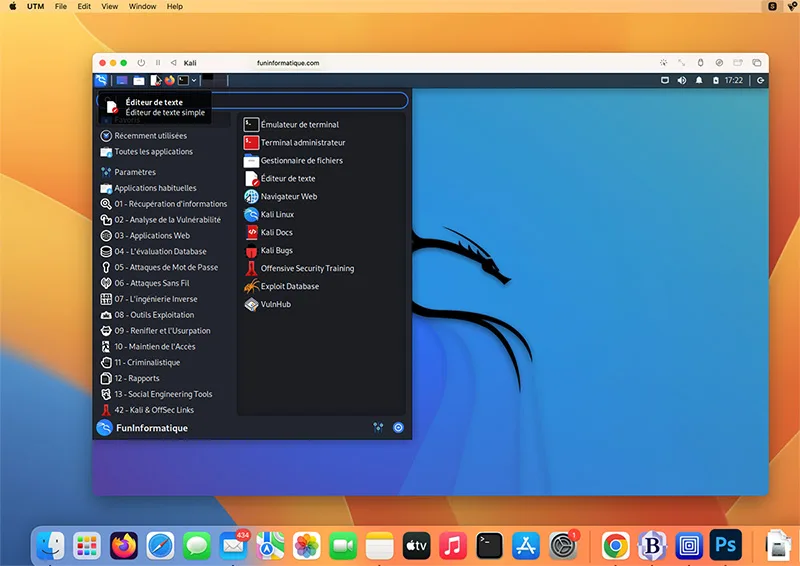
Task: Open 09 - Renifler et l'Usurpation category
Action: point(163,330)
